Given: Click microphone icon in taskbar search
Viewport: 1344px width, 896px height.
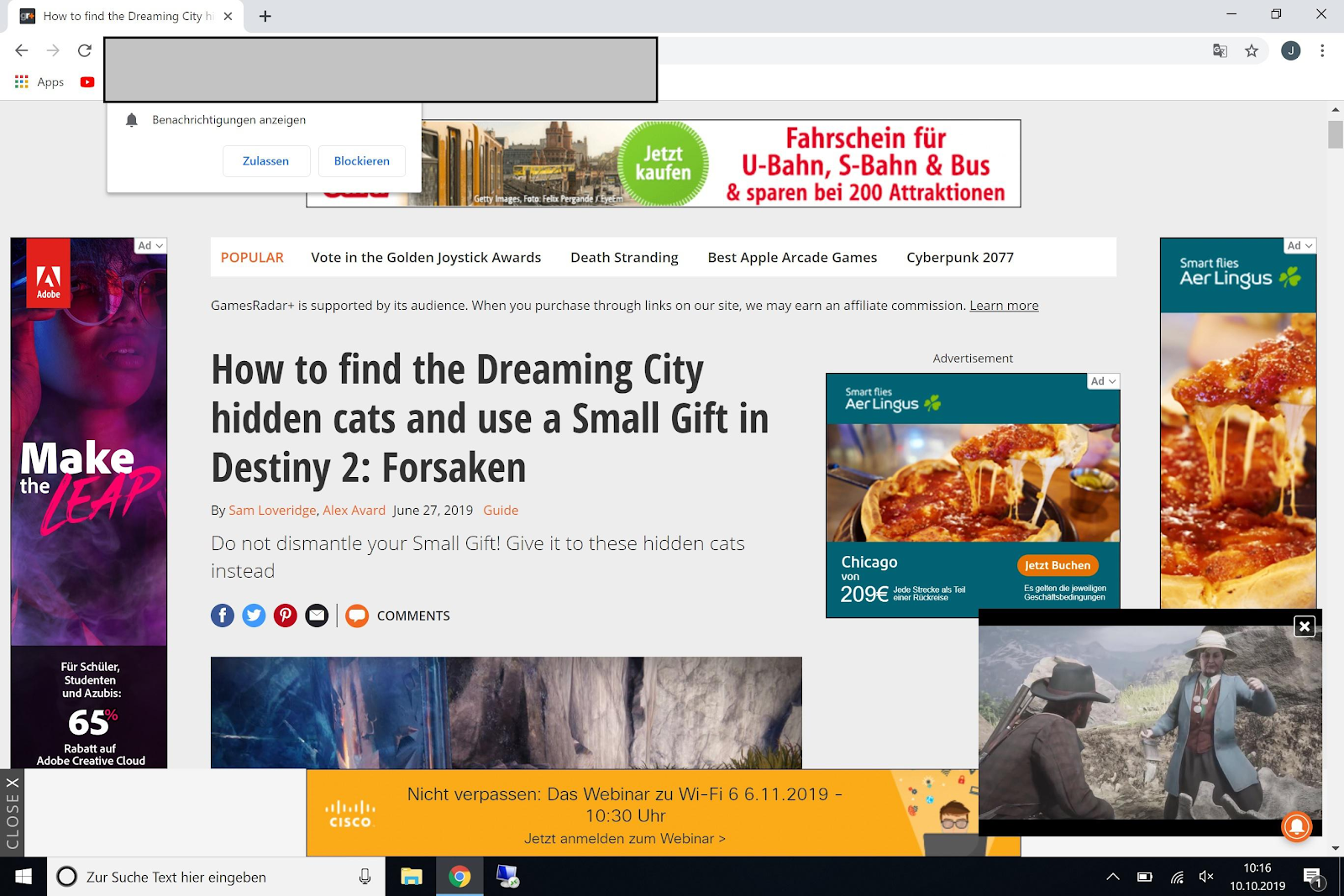Looking at the screenshot, I should point(365,877).
